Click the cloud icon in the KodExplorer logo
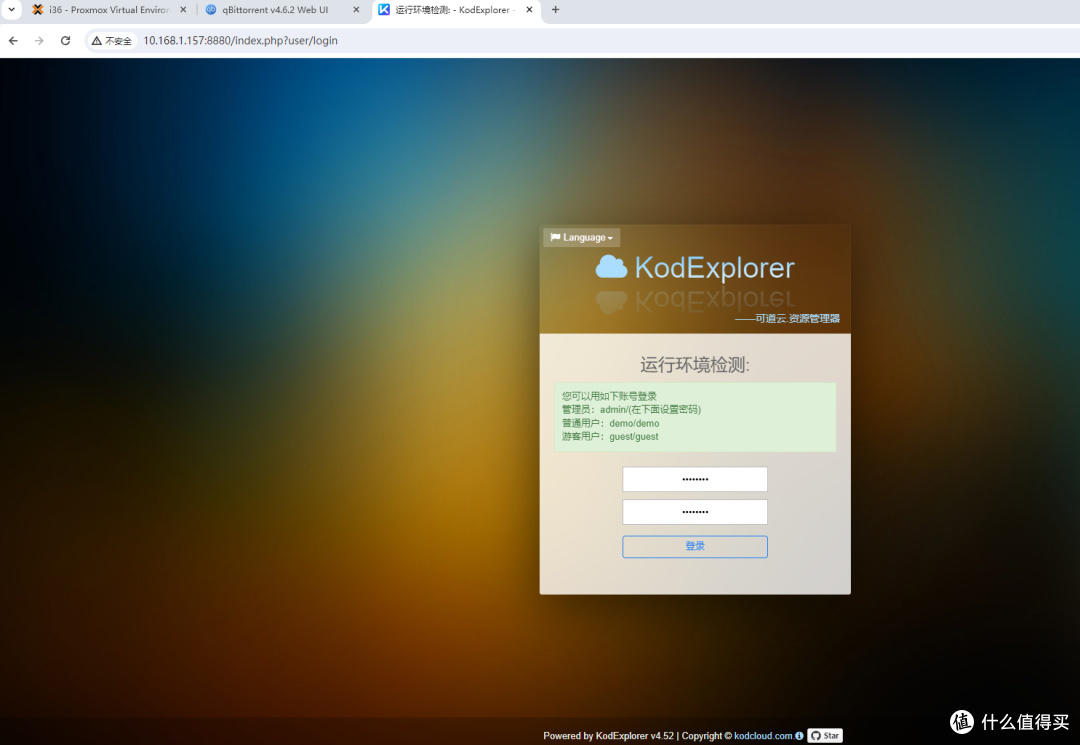 coord(614,267)
